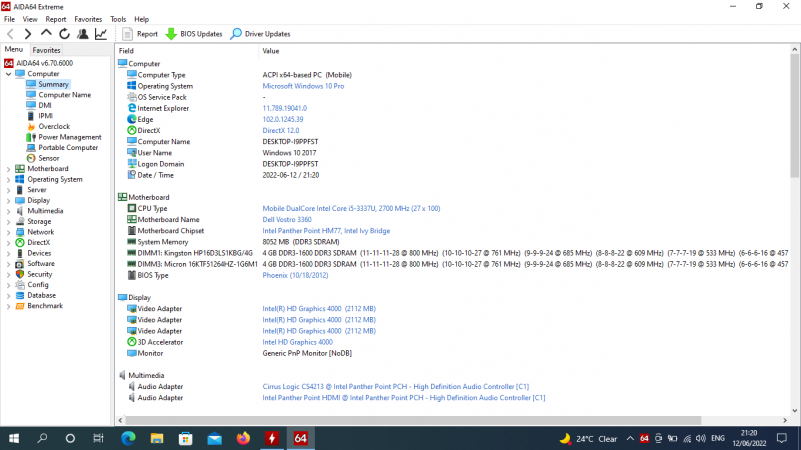Open Power Management in the tree
Image resolution: width=801 pixels, height=450 pixels.
[69, 137]
